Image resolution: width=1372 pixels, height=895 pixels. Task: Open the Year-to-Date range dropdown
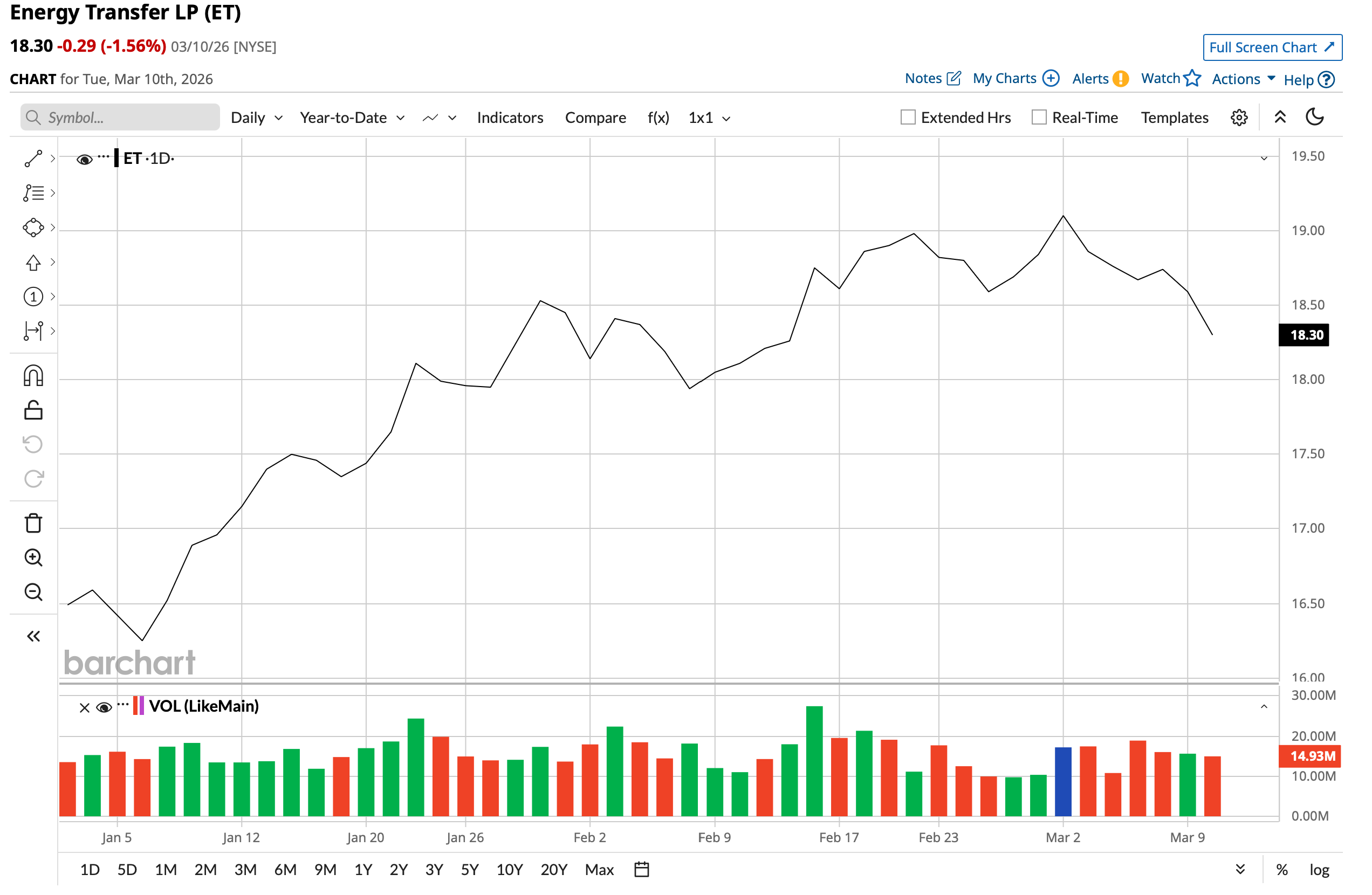(x=352, y=118)
